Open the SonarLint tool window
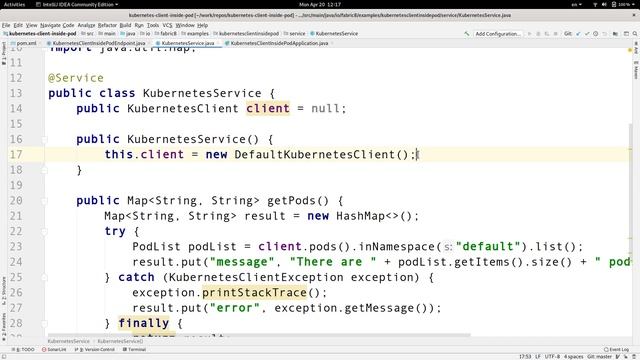 coord(54,349)
